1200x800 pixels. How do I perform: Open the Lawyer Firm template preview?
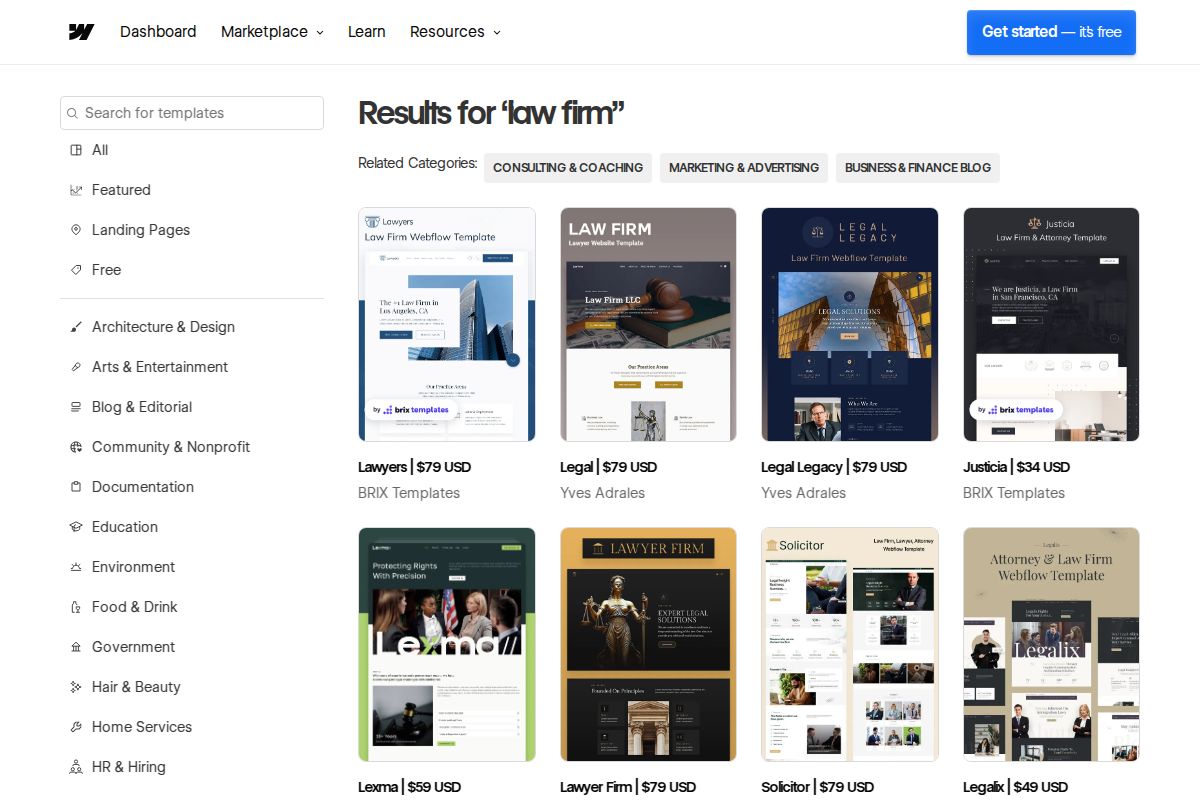coord(648,644)
